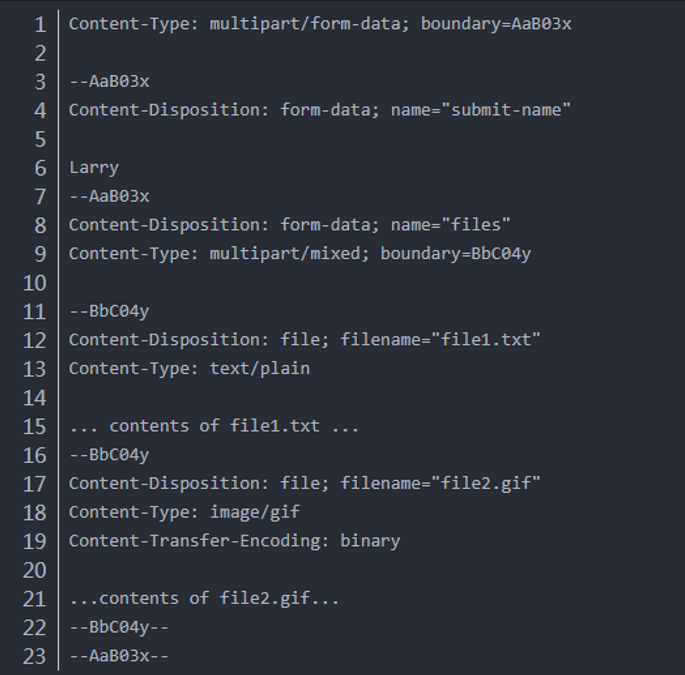Click boundary=BbC04y on line 9
Image resolution: width=685 pixels, height=675 pixels.
coord(456,253)
